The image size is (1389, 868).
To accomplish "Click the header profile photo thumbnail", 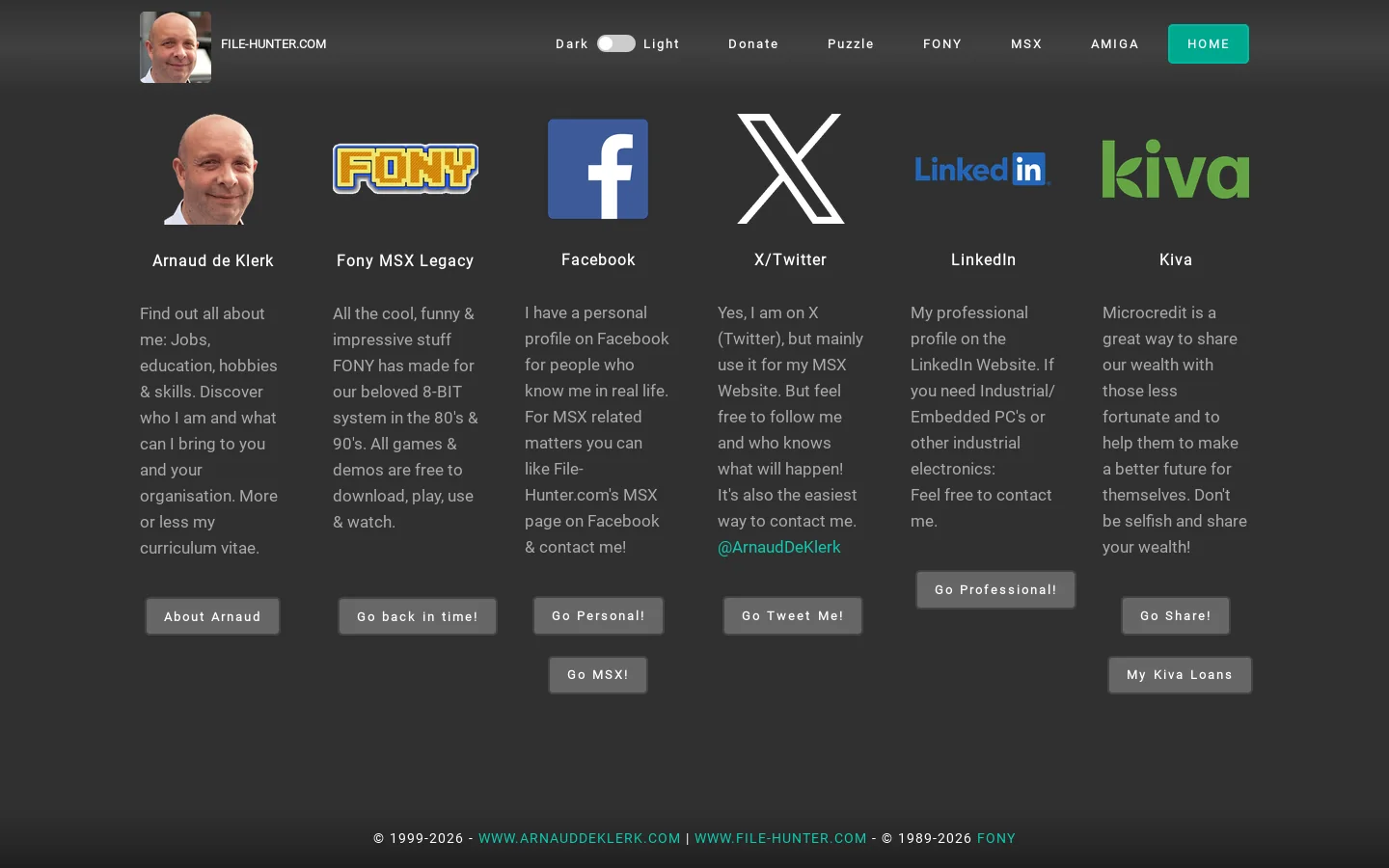I will point(176,47).
